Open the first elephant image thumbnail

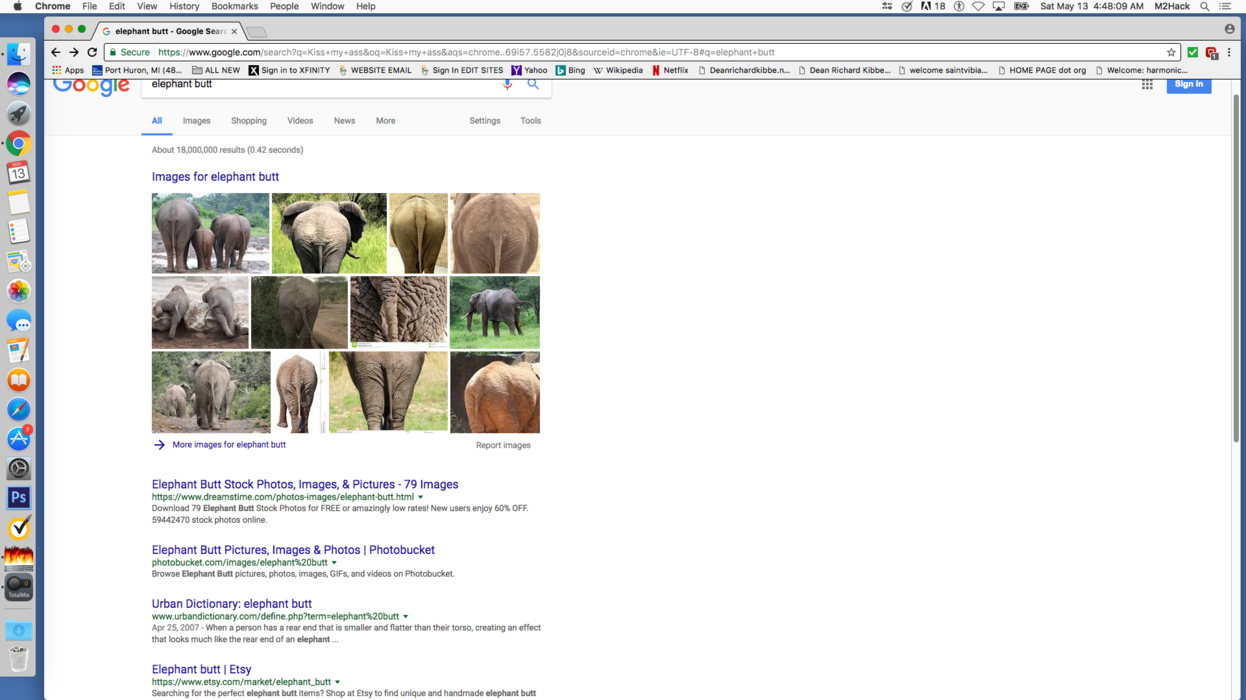pyautogui.click(x=210, y=233)
